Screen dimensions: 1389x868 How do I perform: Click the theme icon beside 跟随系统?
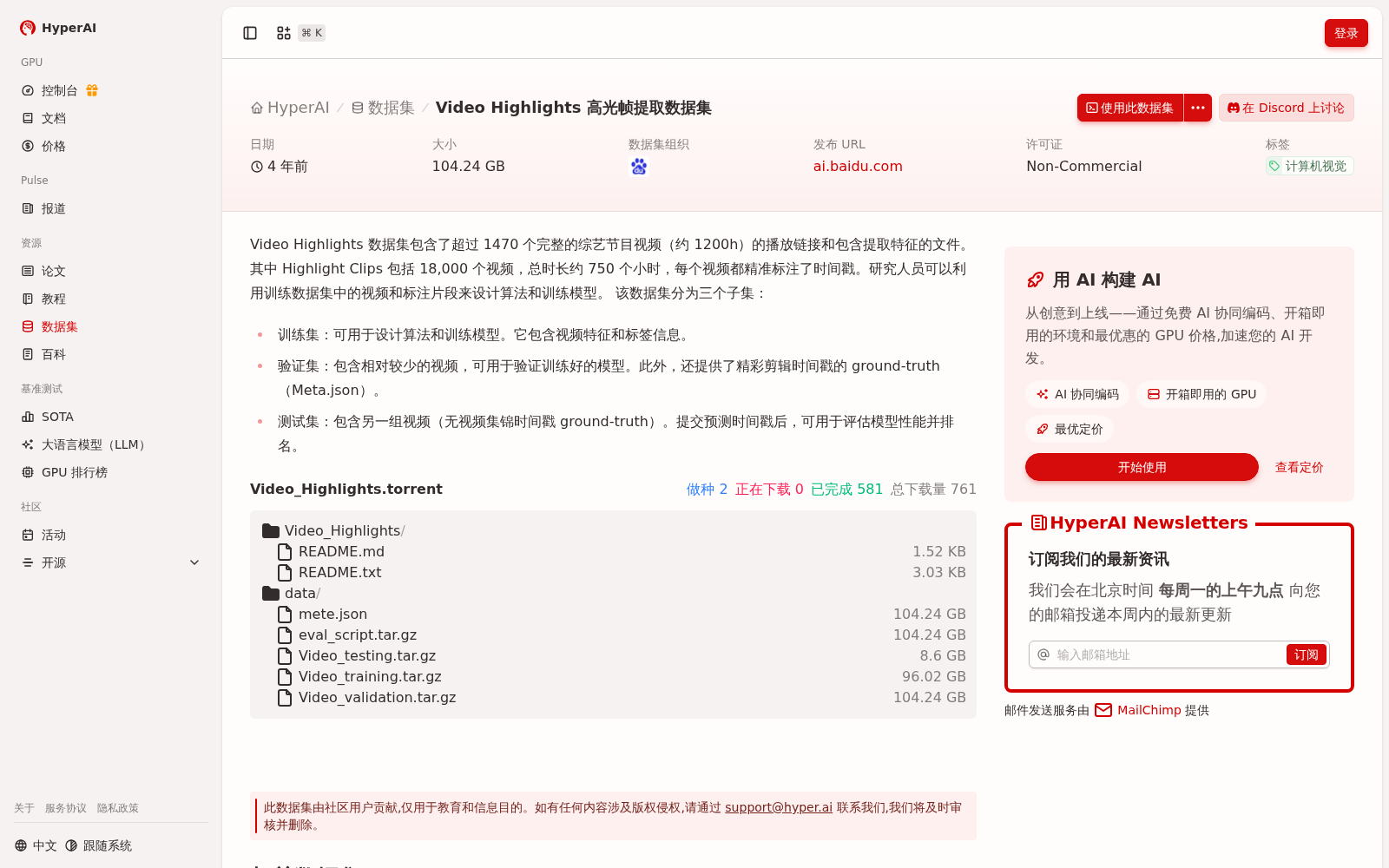[71, 845]
